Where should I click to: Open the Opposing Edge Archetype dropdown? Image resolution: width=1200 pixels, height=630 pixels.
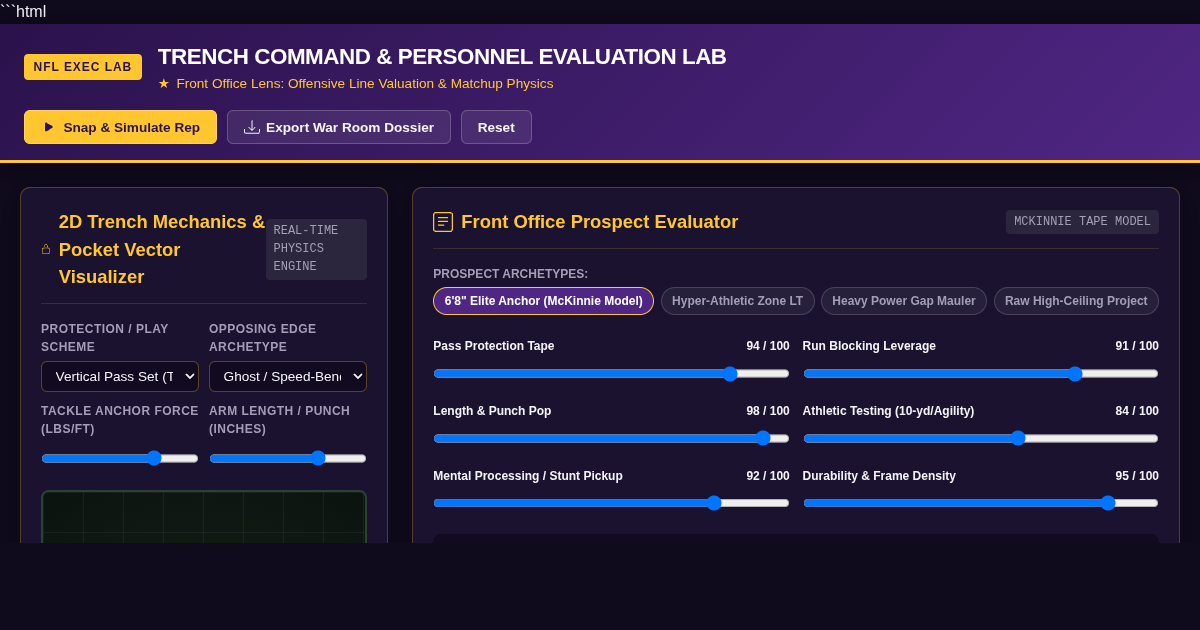[288, 377]
